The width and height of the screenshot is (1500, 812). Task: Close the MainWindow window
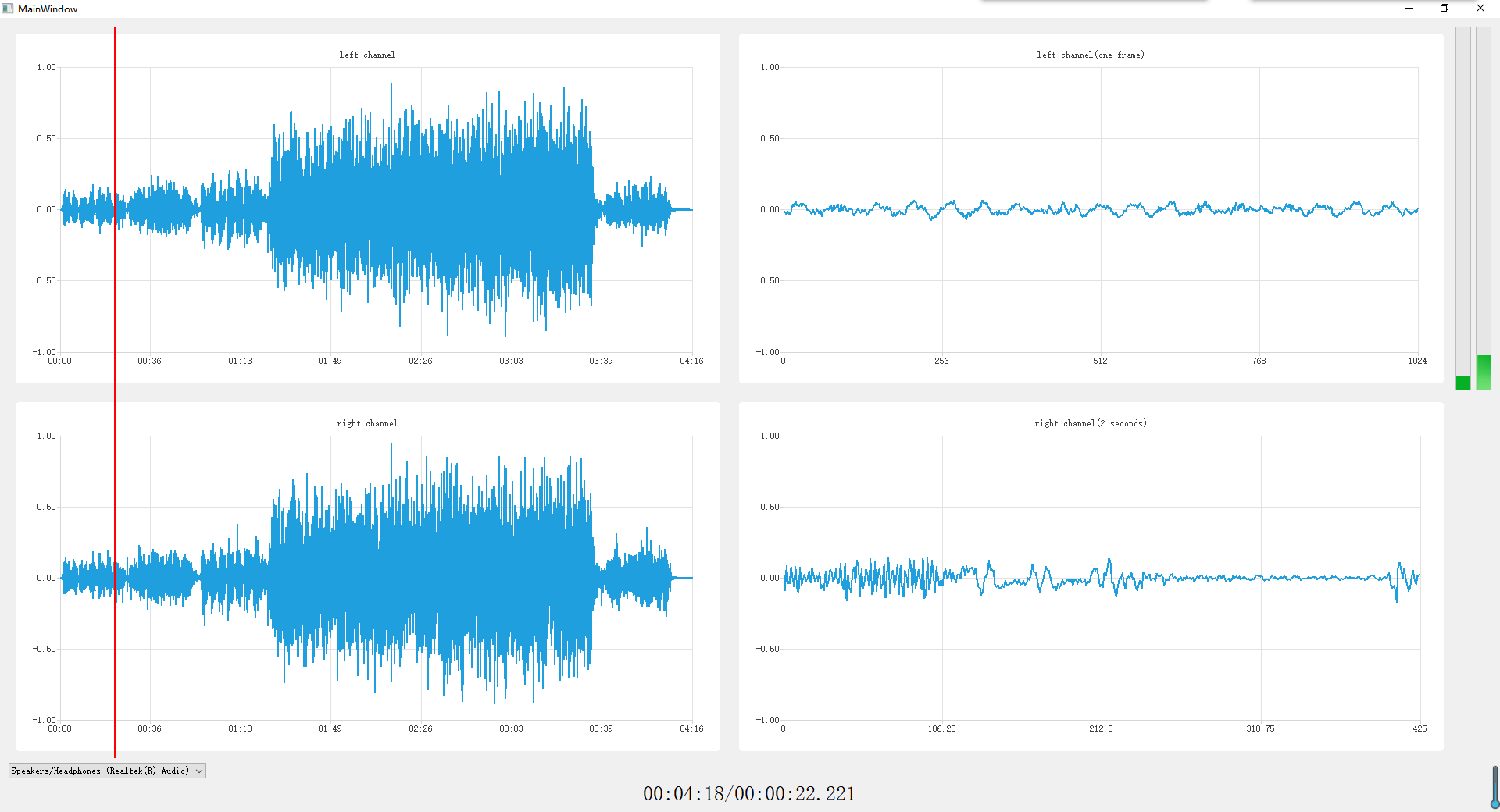click(1480, 9)
